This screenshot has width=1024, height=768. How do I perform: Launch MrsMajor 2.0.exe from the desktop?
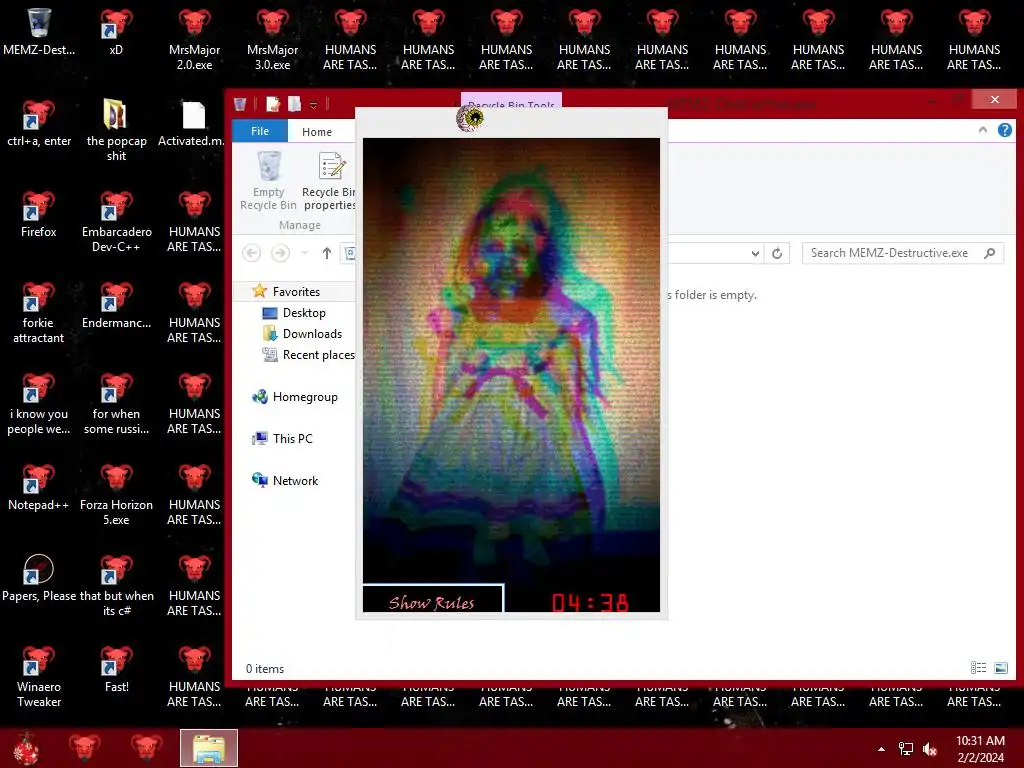click(x=194, y=39)
